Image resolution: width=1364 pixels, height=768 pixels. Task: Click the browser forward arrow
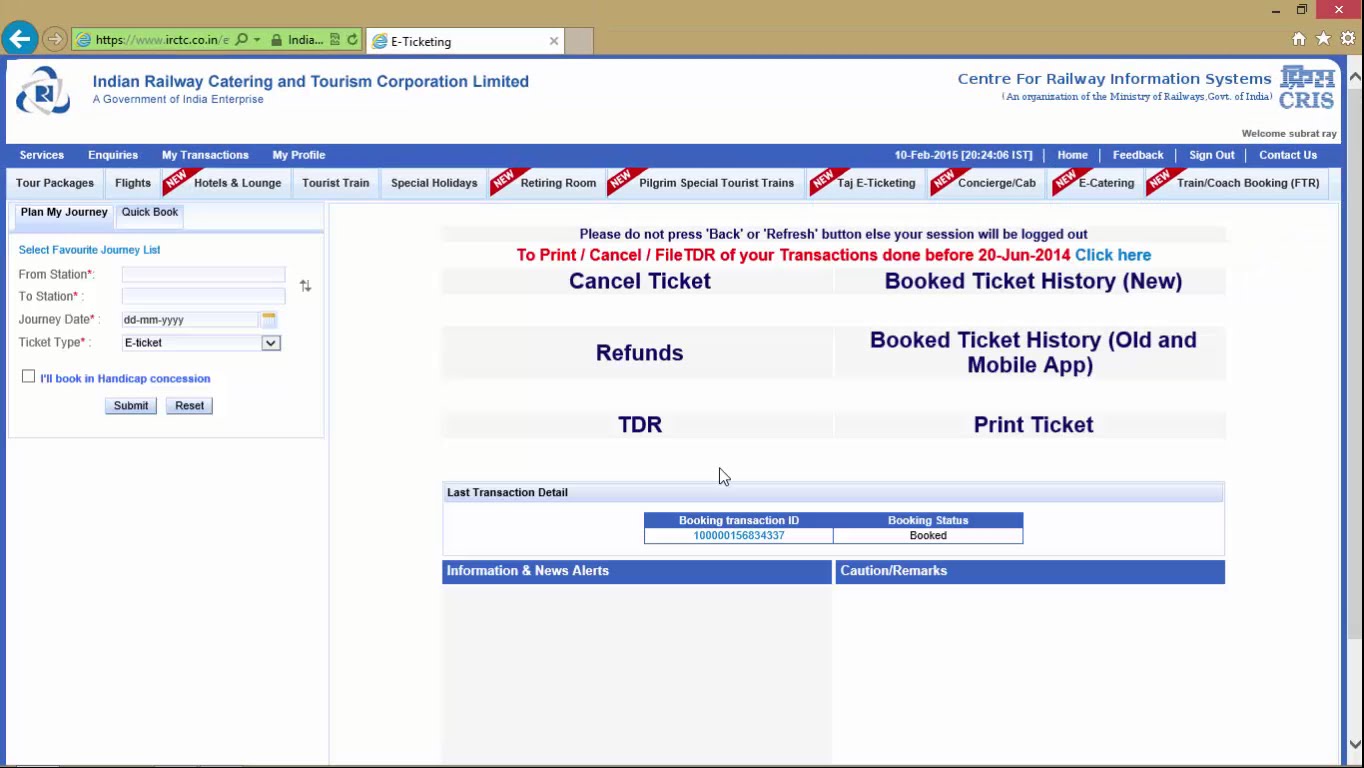[54, 40]
